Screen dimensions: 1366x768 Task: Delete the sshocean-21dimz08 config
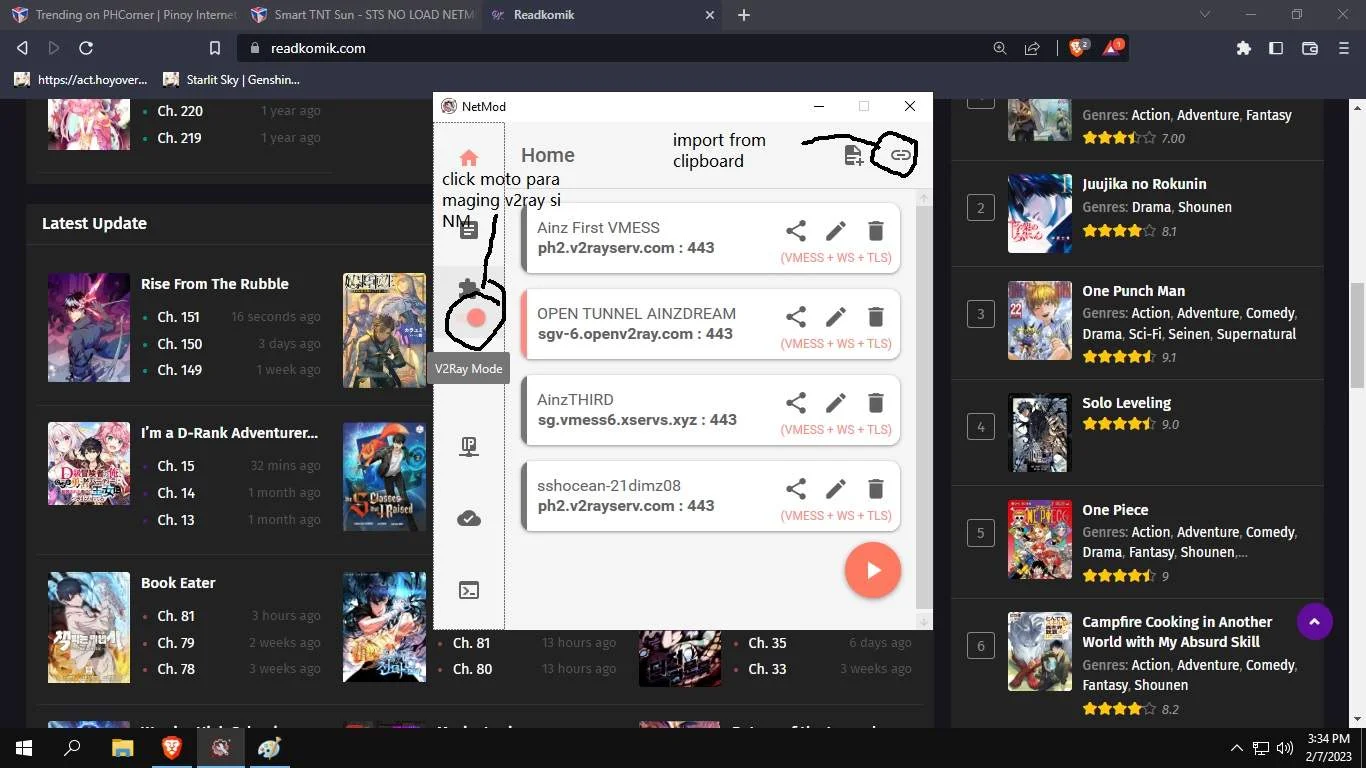point(876,489)
